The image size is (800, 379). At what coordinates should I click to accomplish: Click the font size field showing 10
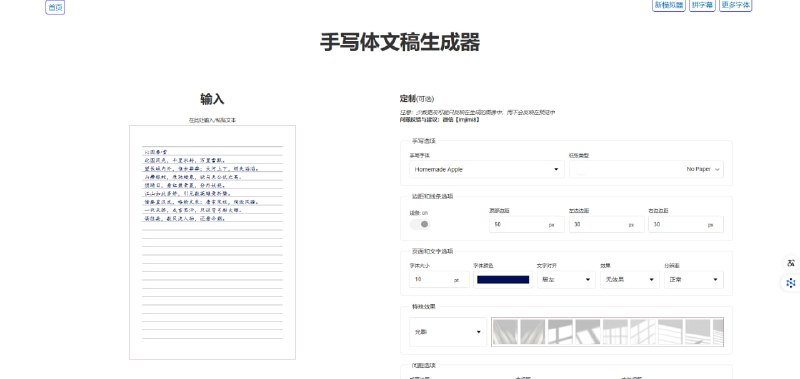[x=439, y=280]
